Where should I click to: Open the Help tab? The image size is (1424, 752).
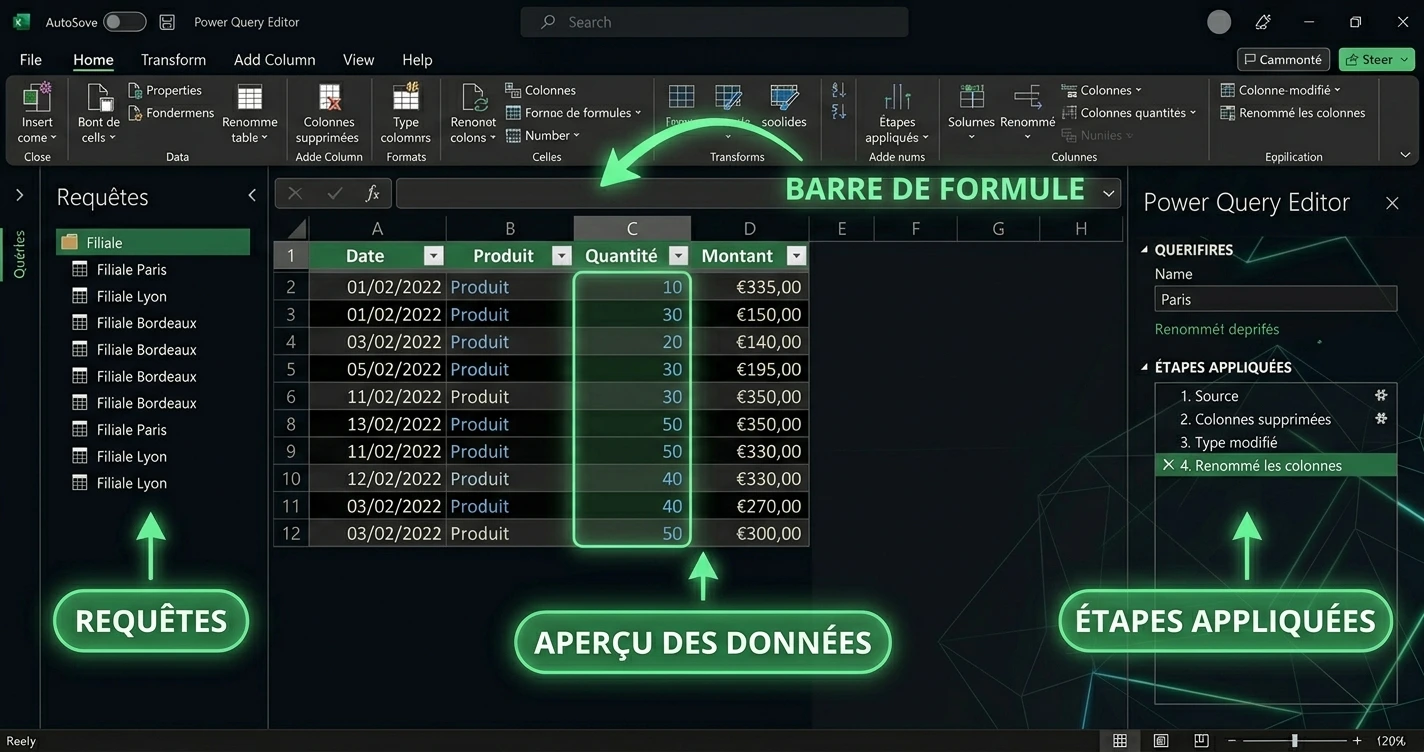coord(417,60)
